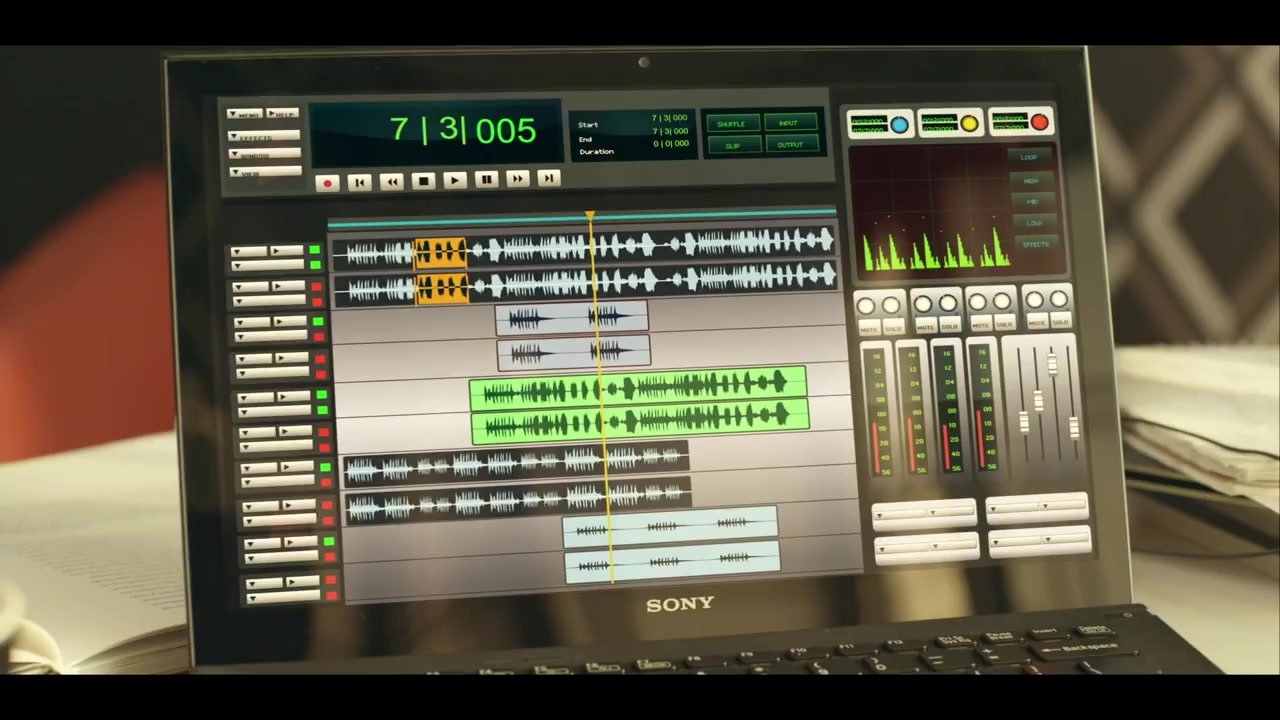
Task: Toggle the blue round indicator button
Action: pyautogui.click(x=899, y=125)
